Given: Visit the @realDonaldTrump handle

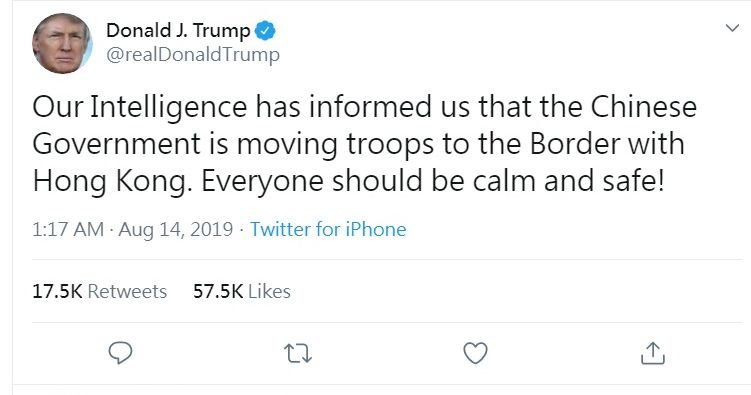Looking at the screenshot, I should tap(193, 55).
